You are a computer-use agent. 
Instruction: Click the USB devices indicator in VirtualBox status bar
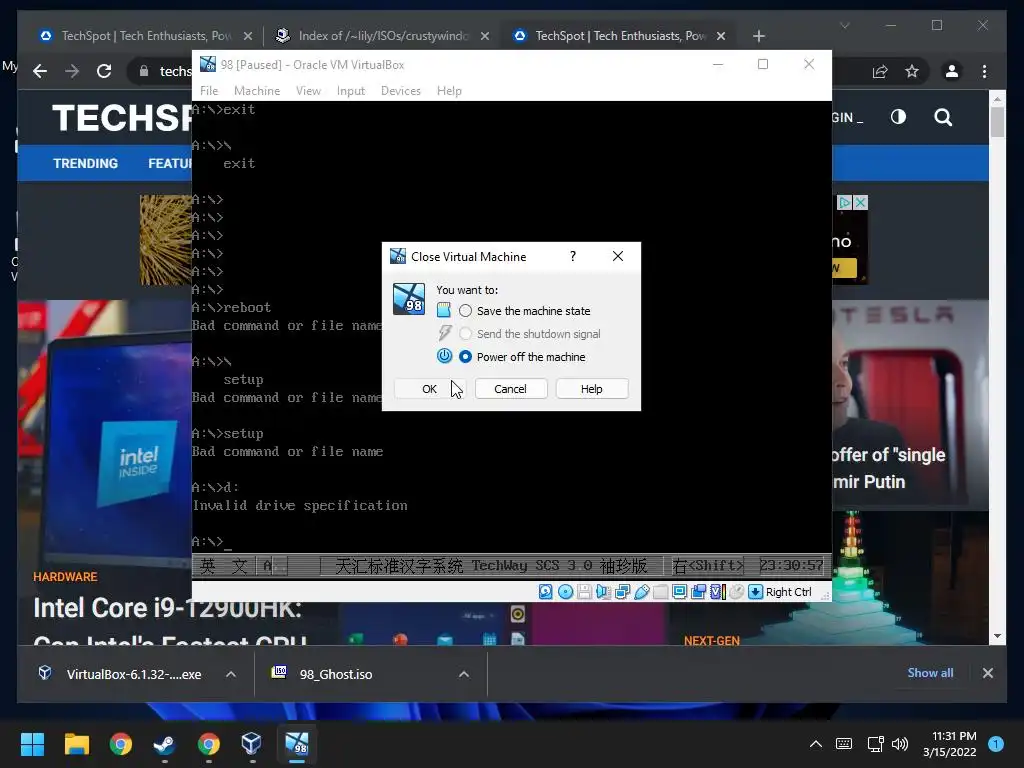(x=641, y=592)
